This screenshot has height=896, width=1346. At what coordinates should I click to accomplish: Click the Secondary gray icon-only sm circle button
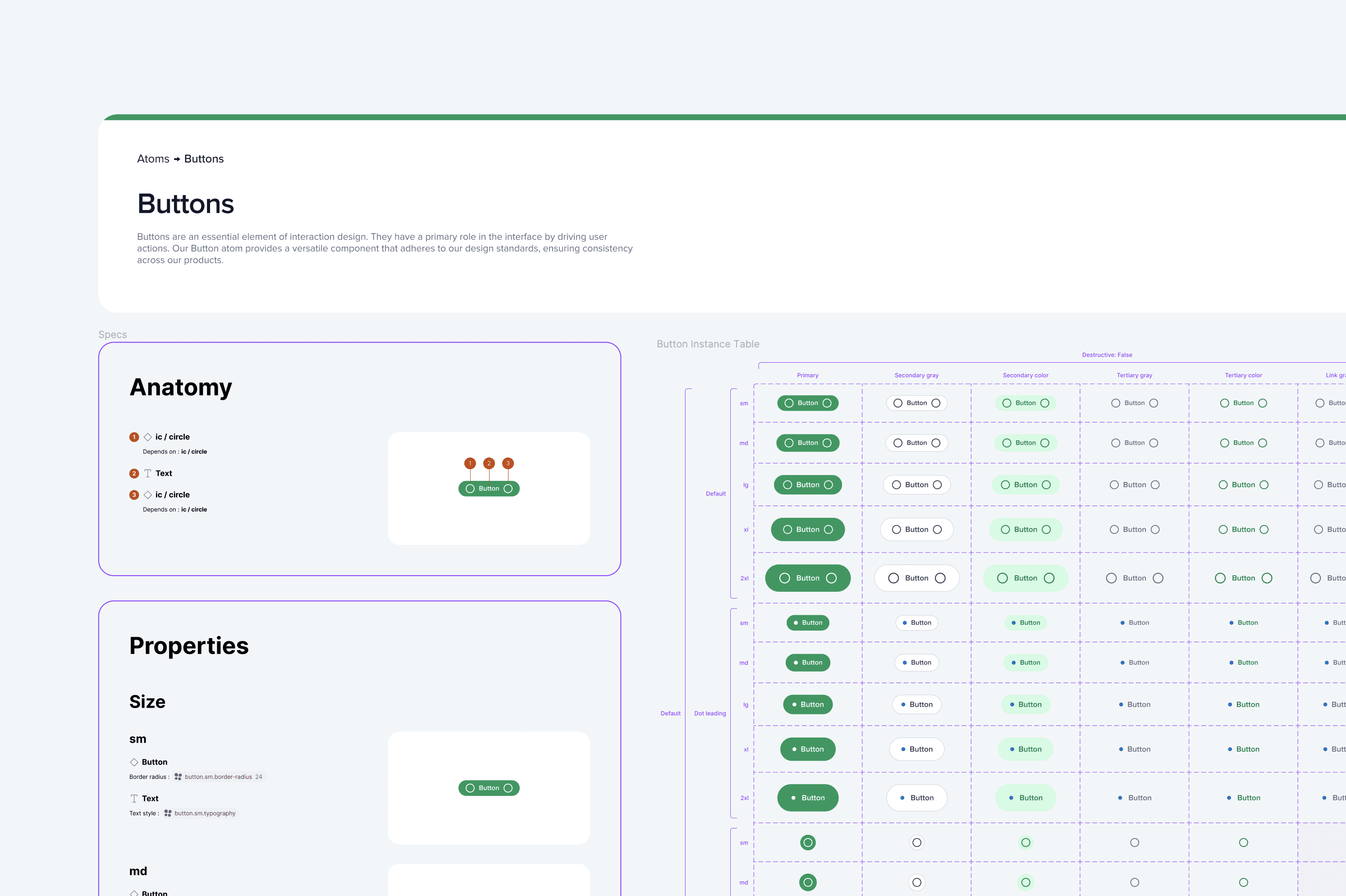916,842
